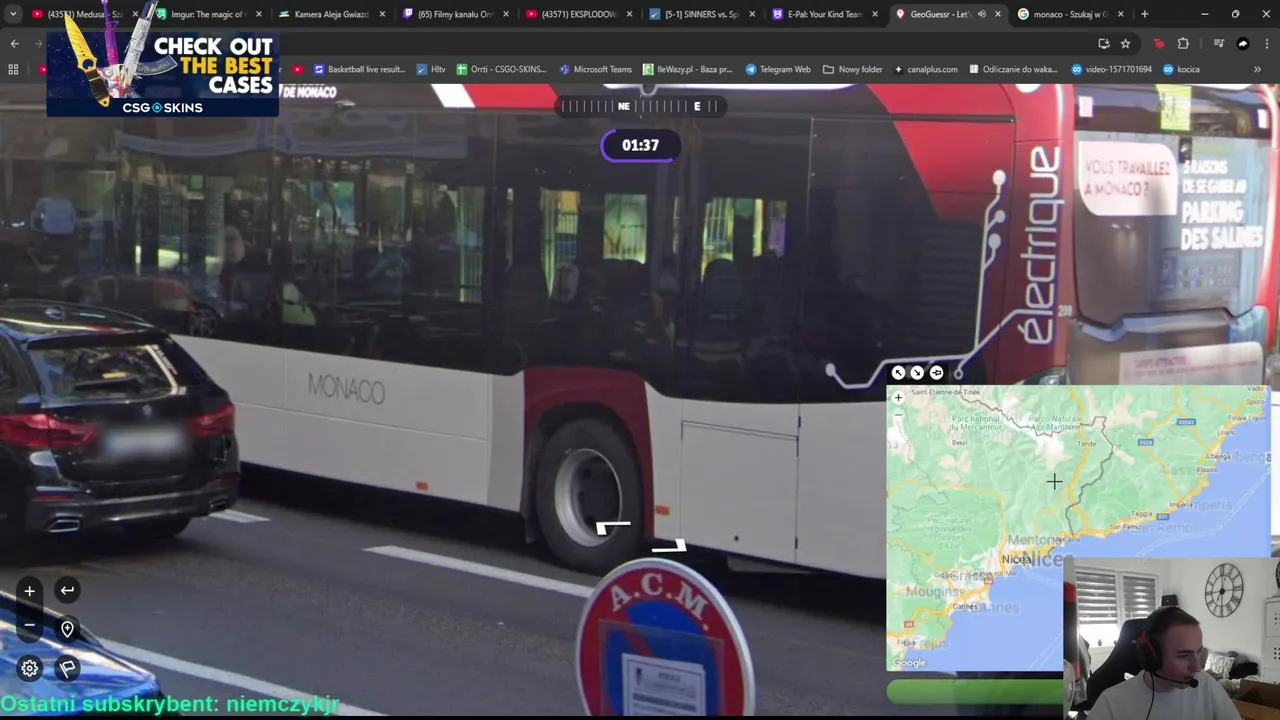Click the checkpoint pin marker button
Screen dimensions: 1280x720
click(x=67, y=628)
